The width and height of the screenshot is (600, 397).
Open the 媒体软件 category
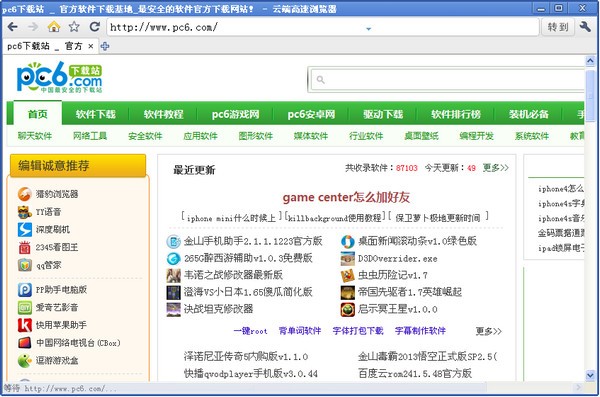coord(311,136)
